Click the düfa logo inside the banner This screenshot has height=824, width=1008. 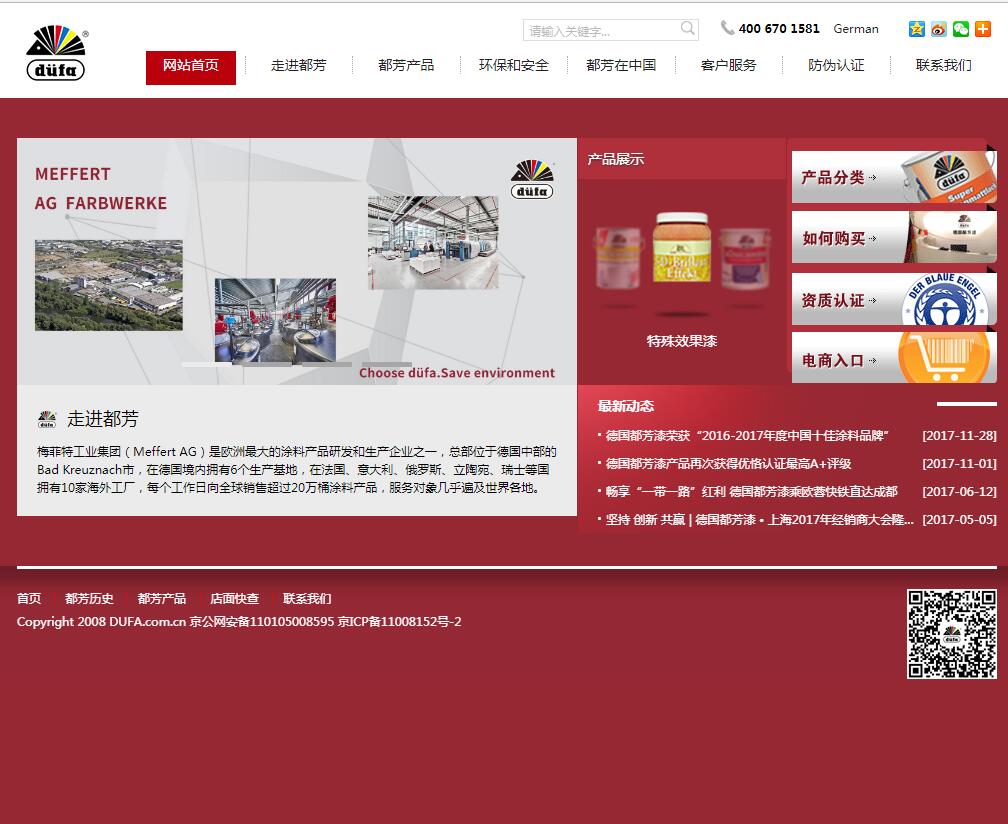tap(532, 179)
